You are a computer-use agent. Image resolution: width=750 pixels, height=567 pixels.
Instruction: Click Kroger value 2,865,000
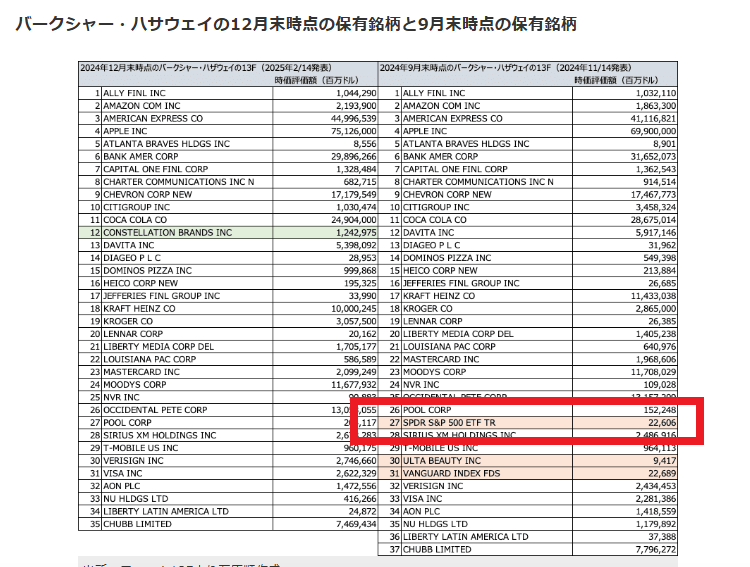656,309
